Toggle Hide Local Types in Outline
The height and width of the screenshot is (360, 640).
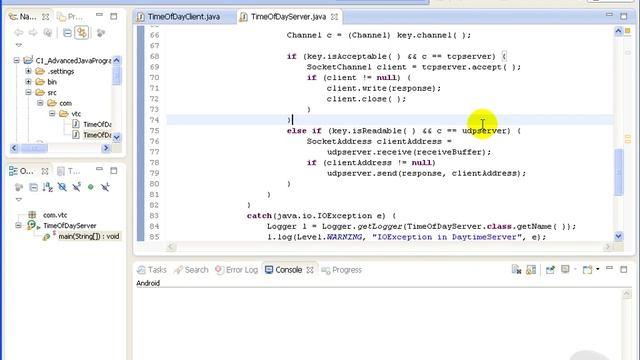(x=105, y=187)
